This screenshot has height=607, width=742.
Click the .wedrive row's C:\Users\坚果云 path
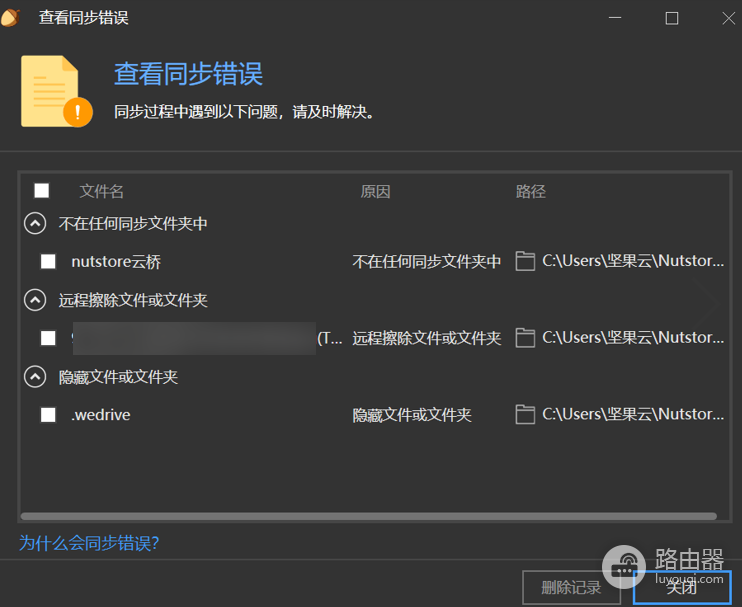point(633,414)
